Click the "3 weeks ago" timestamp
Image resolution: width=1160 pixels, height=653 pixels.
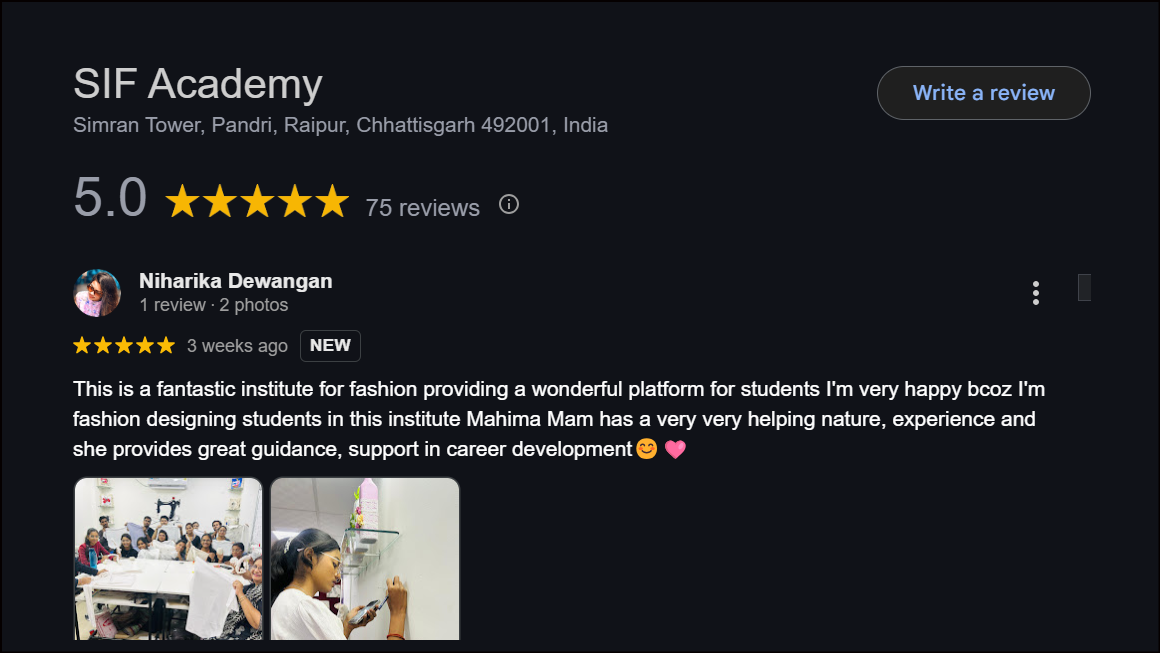point(237,346)
